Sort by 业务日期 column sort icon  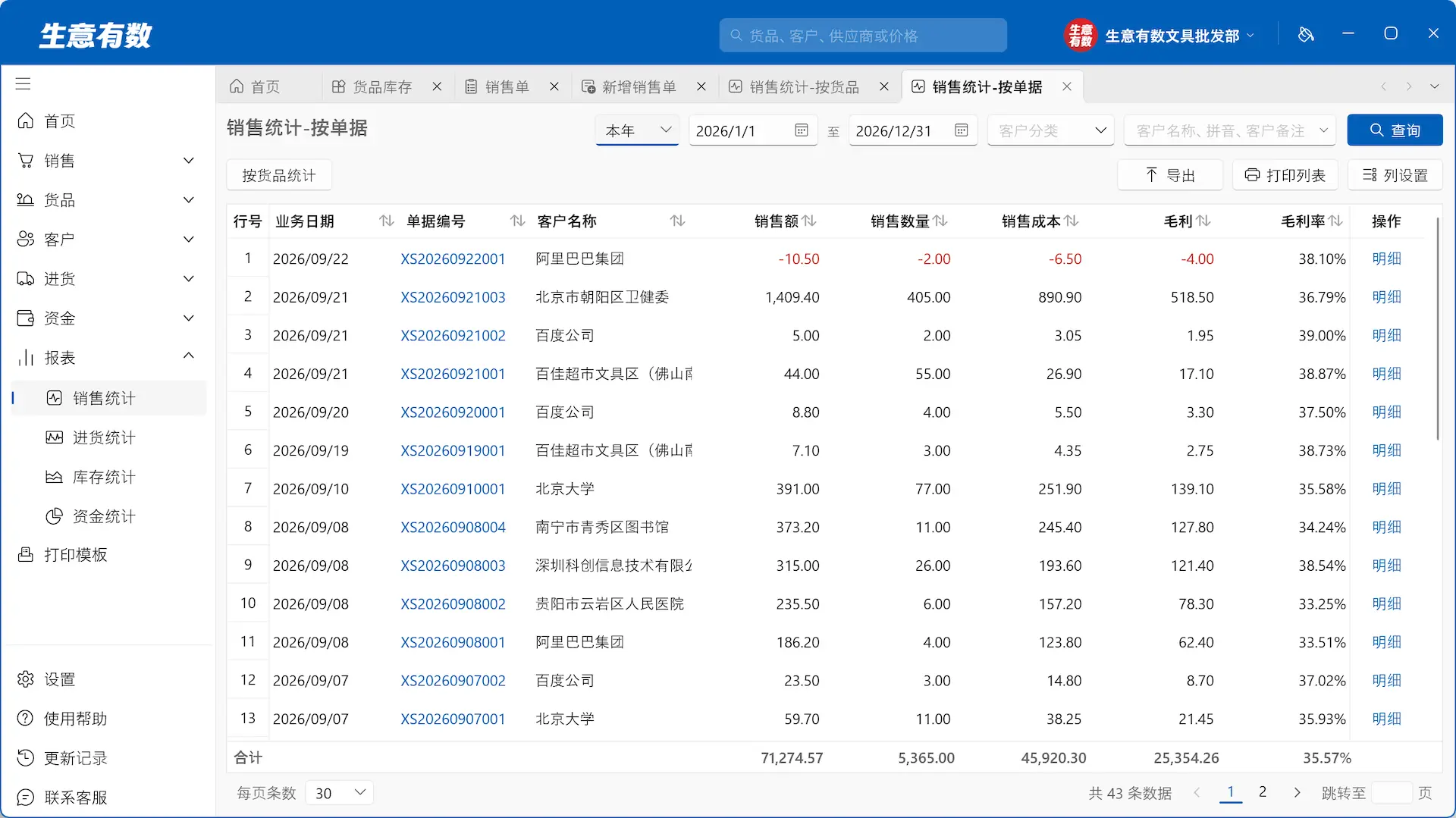click(387, 221)
